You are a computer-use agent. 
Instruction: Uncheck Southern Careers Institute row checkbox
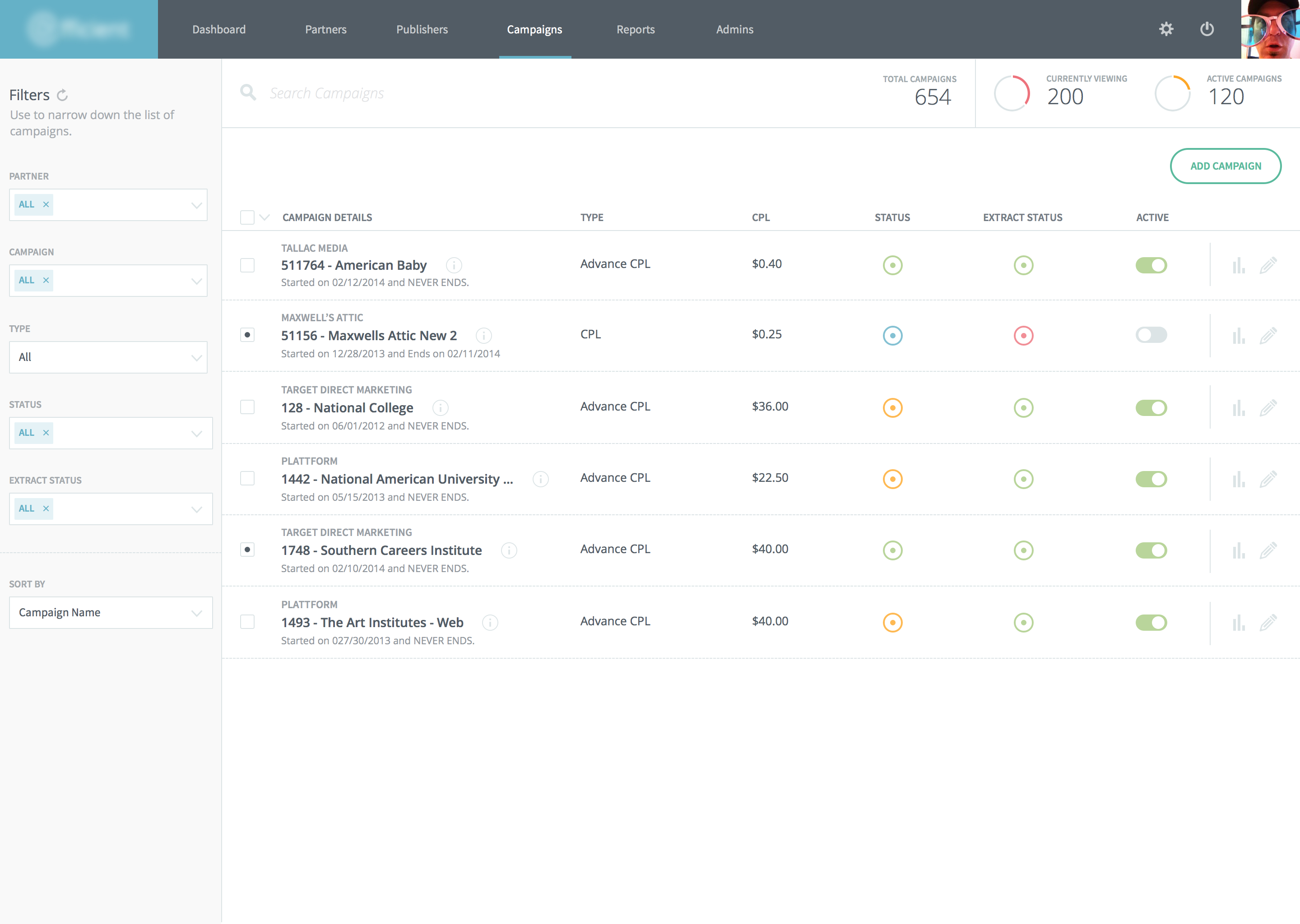pyautogui.click(x=247, y=549)
